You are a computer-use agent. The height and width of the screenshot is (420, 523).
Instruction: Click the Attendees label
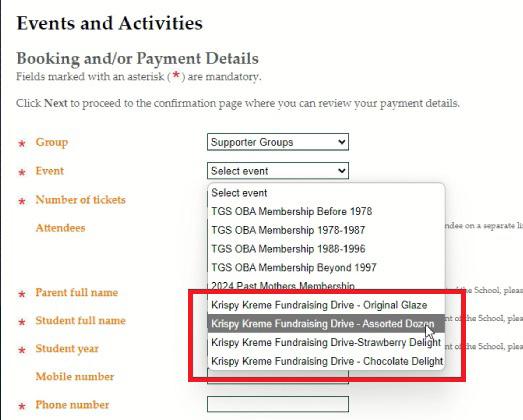tap(60, 228)
